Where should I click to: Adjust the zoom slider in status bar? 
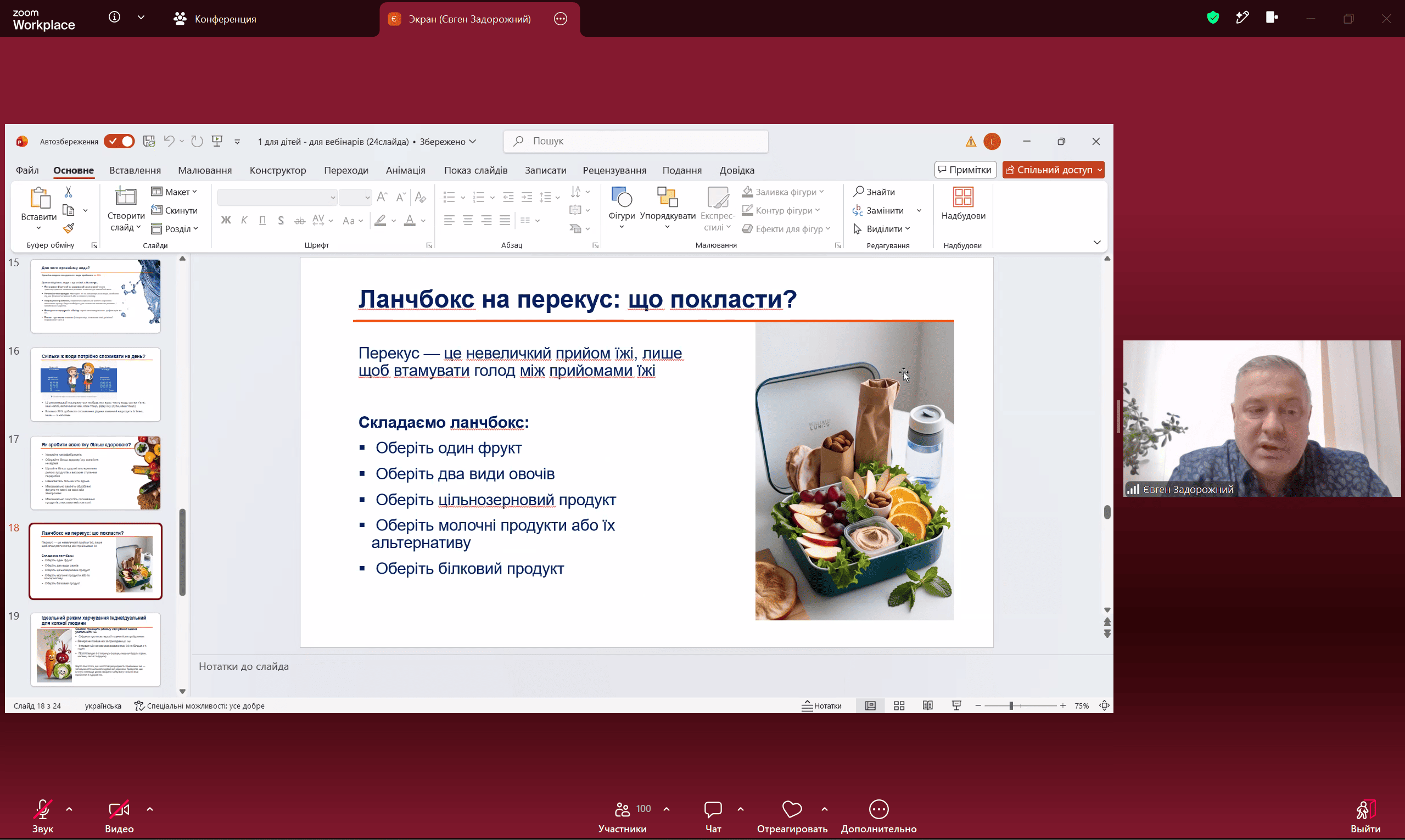tap(1011, 706)
